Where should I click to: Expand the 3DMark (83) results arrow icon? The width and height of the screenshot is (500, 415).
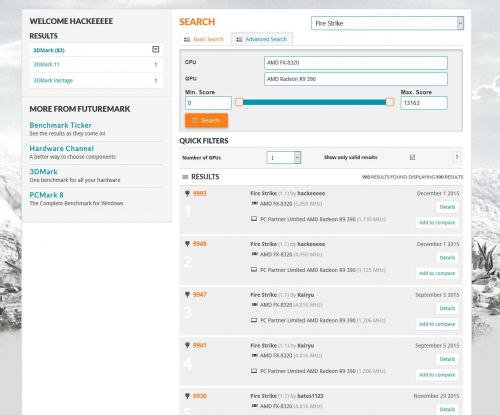pos(155,49)
